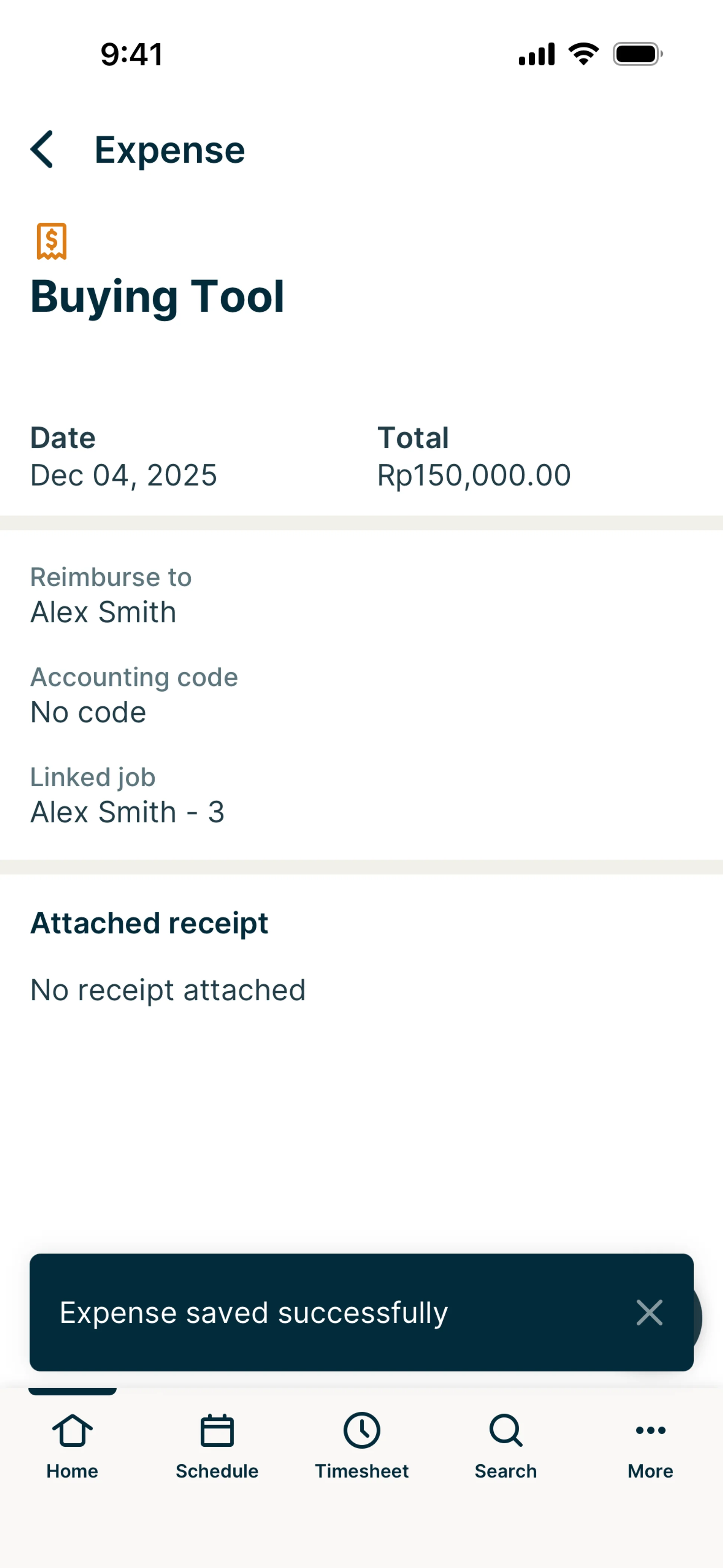
Task: Dismiss the expense saved notification
Action: 649,1312
